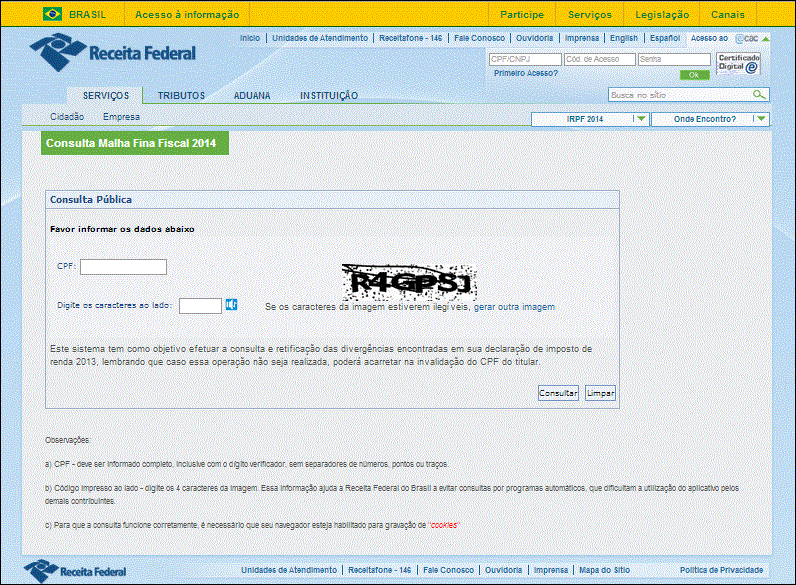Click the green Ok login button
This screenshot has height=585, width=796.
coord(694,75)
